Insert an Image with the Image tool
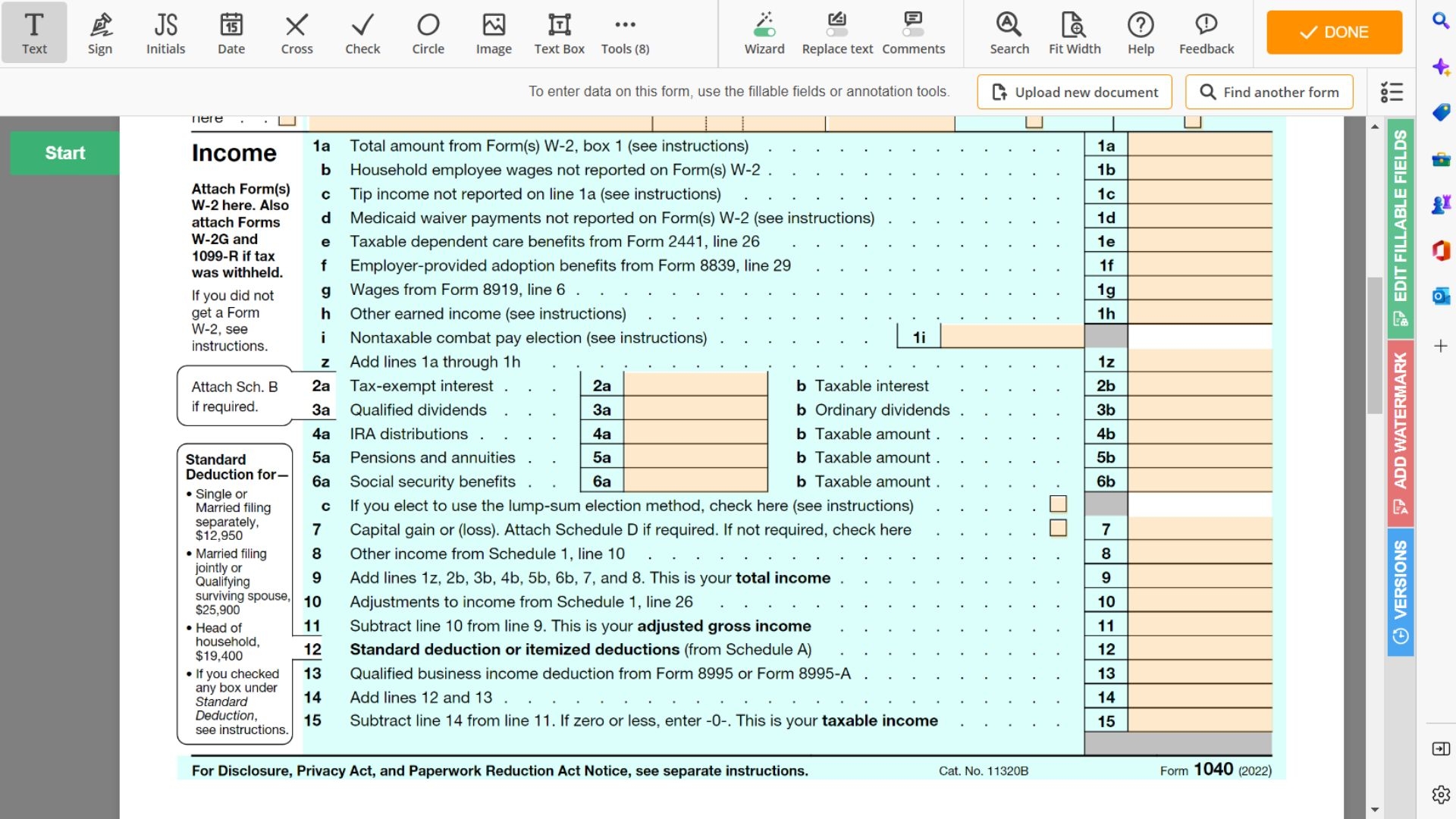Viewport: 1456px width, 819px height. tap(494, 33)
